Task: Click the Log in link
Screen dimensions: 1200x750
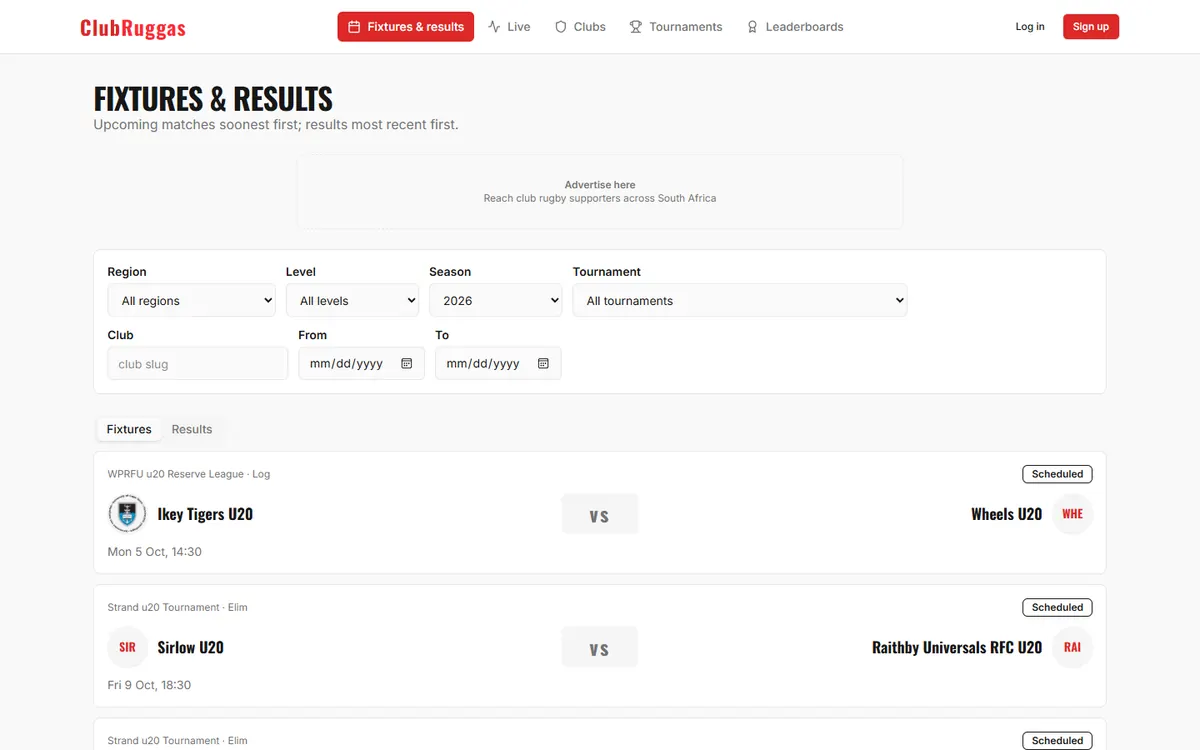Action: click(x=1030, y=27)
